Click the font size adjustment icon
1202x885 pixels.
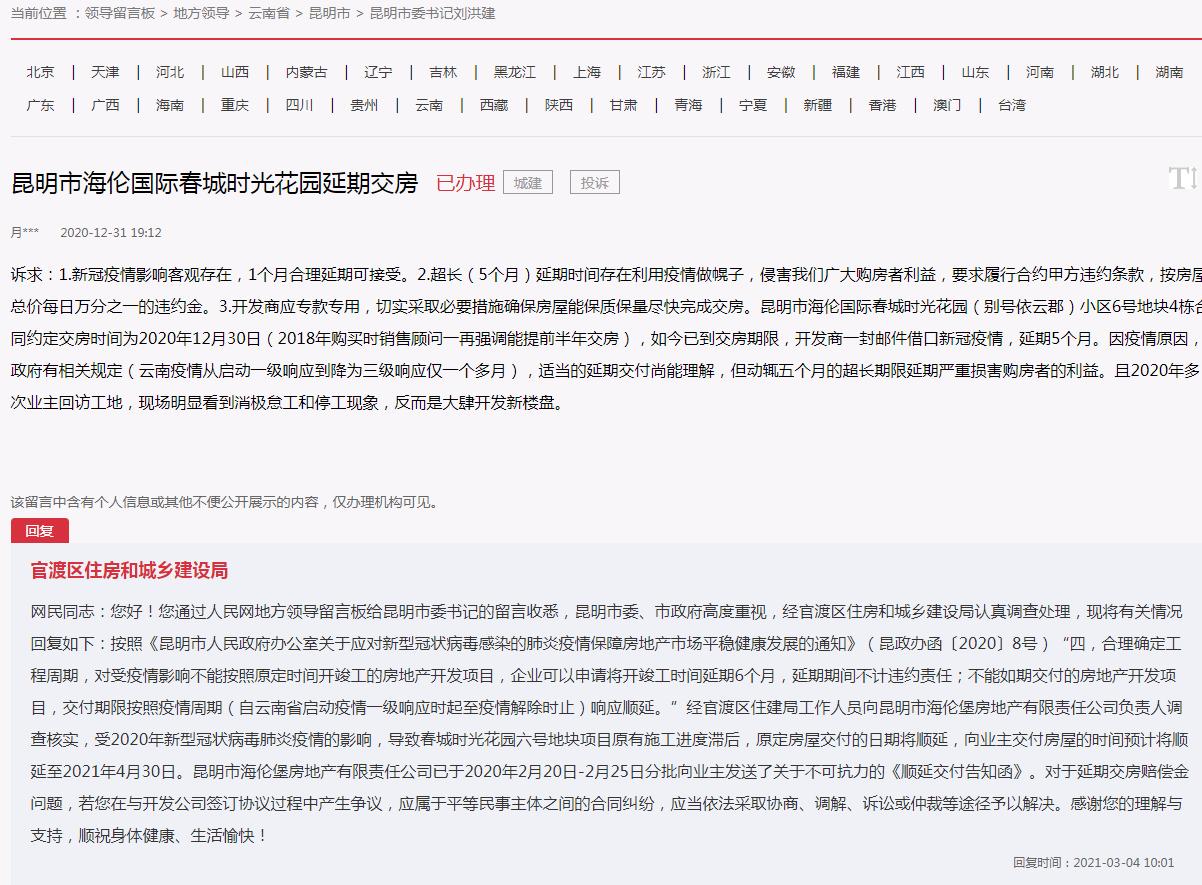1182,179
